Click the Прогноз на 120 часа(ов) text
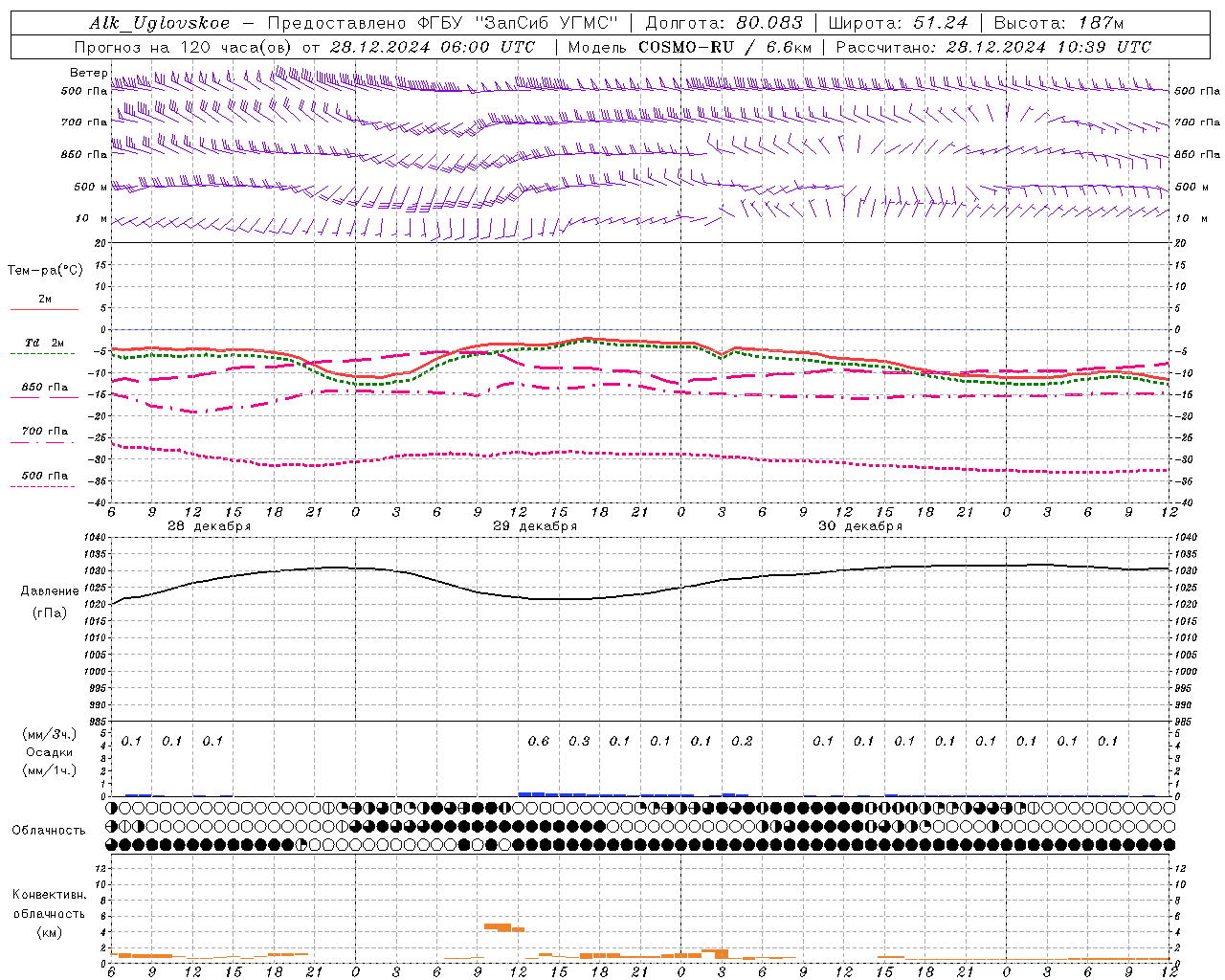The image size is (1225, 980). pyautogui.click(x=185, y=47)
